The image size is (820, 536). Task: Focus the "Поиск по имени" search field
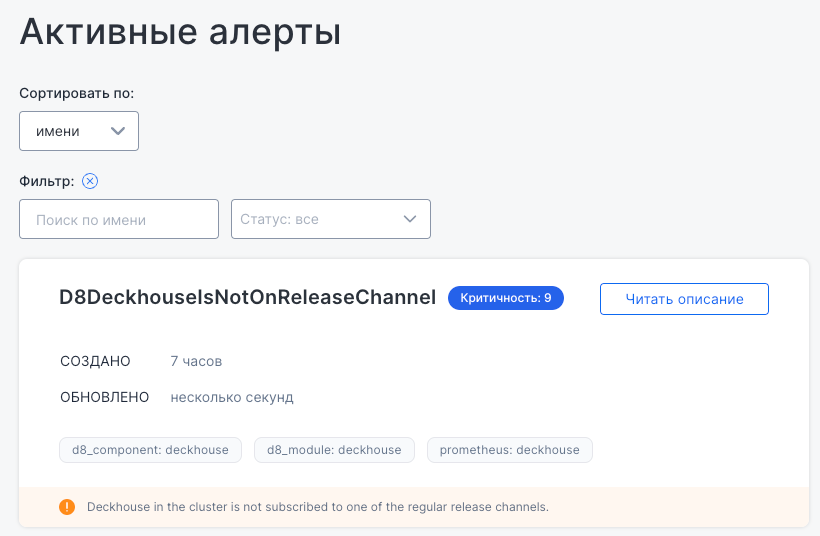coord(119,219)
